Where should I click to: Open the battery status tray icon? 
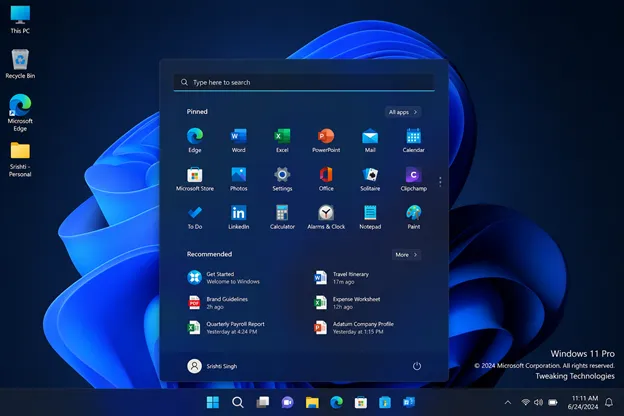(x=553, y=402)
